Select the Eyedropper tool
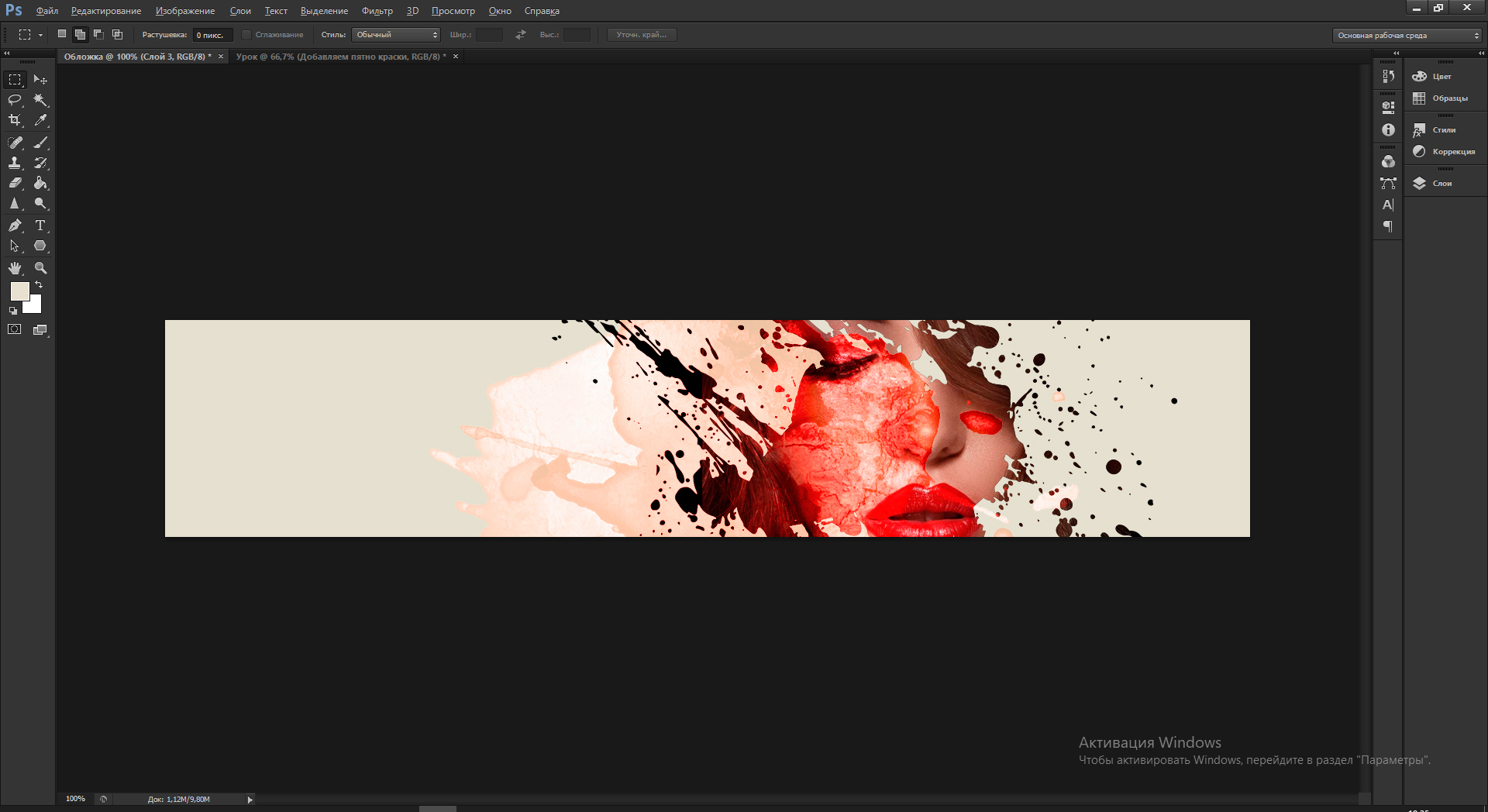The height and width of the screenshot is (812, 1488). (x=40, y=120)
